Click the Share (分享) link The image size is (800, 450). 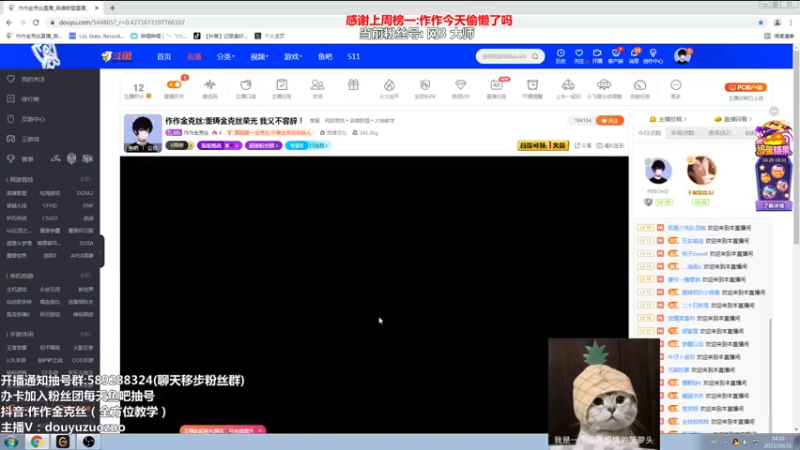pos(583,145)
